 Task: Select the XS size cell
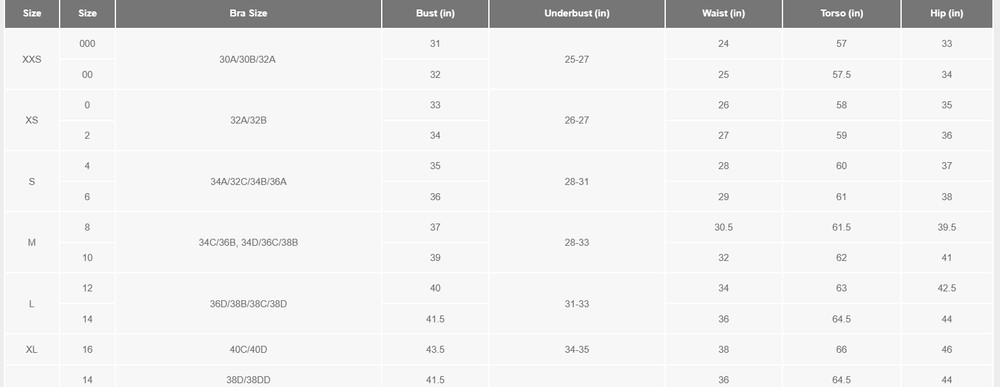(x=32, y=120)
